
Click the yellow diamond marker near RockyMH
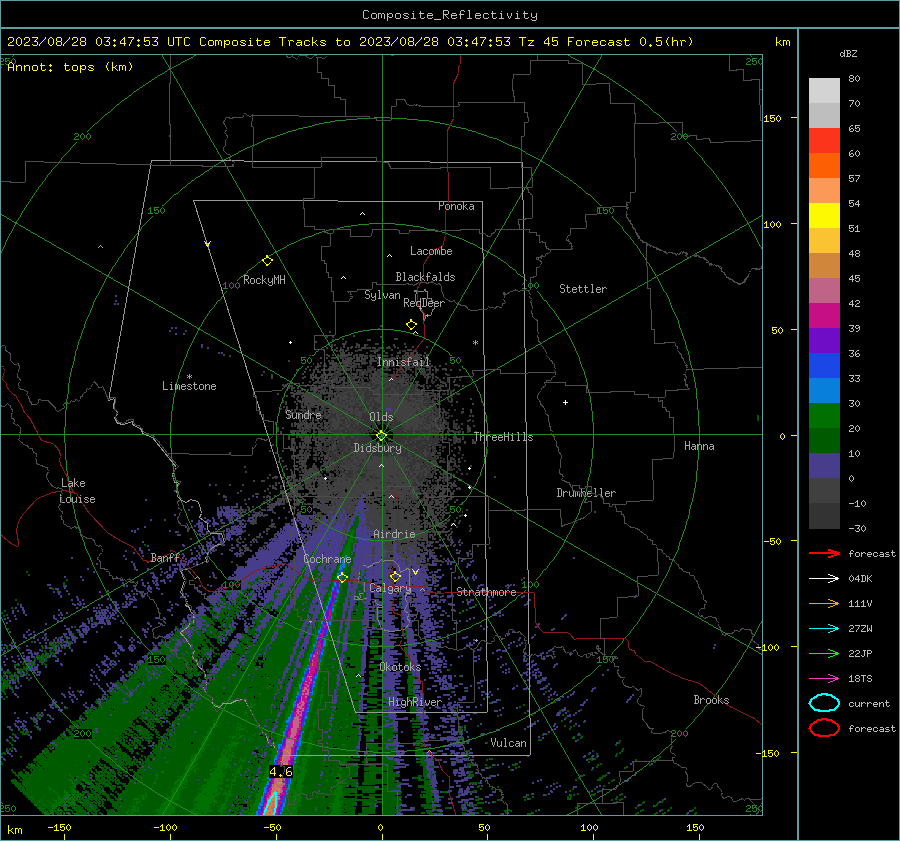point(267,261)
